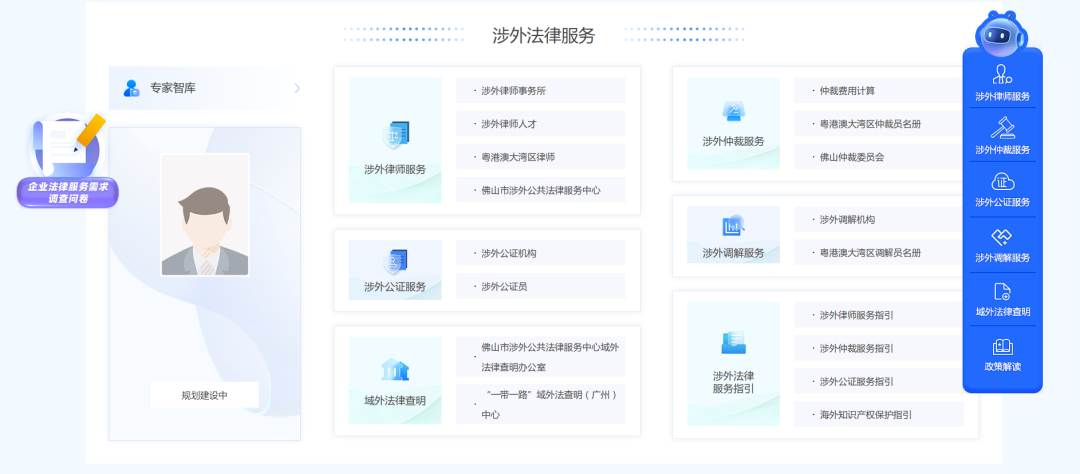Expand the 专家智库 chevron arrow
This screenshot has width=1080, height=474.
pyautogui.click(x=297, y=88)
